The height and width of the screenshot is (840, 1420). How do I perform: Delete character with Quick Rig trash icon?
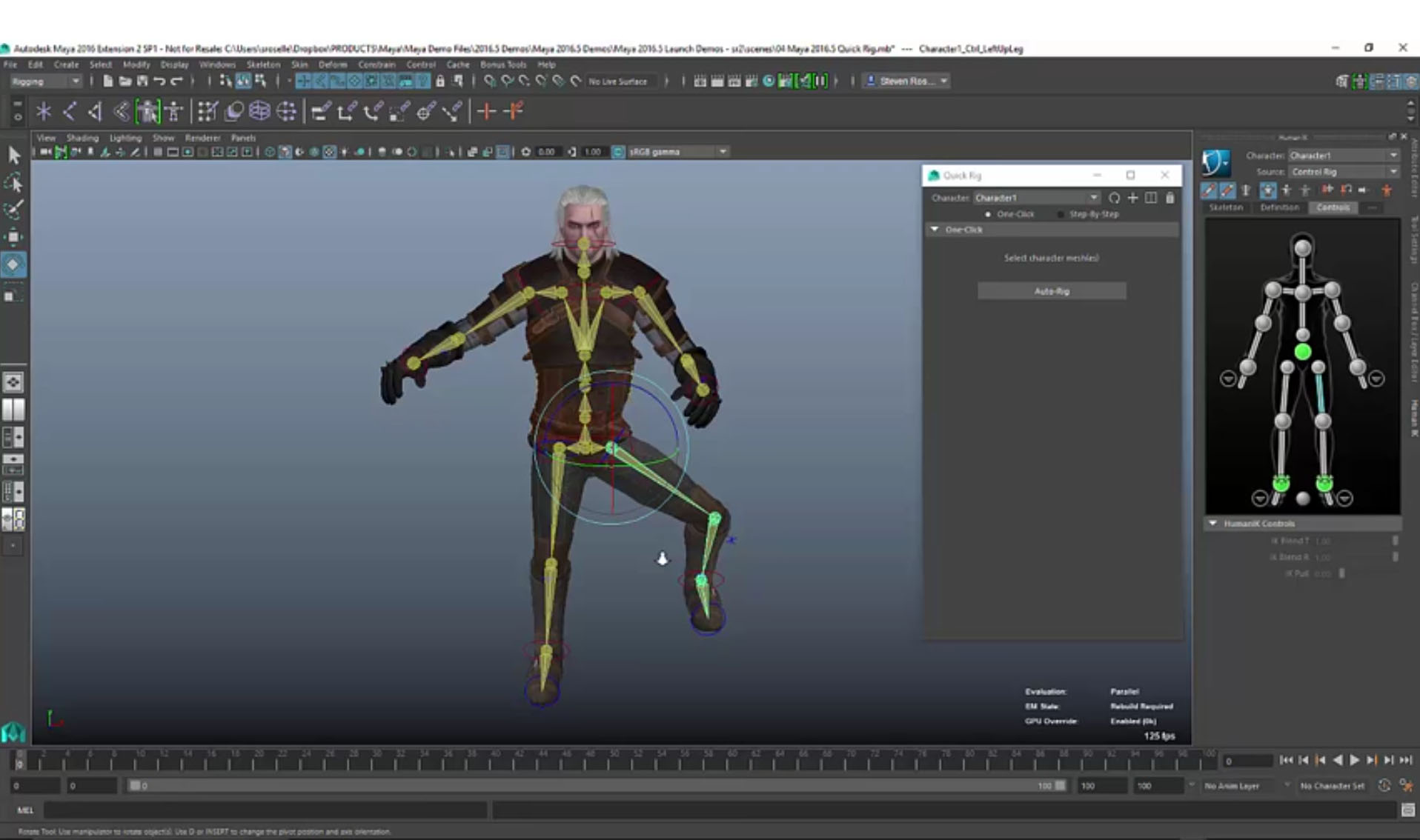pos(1169,198)
